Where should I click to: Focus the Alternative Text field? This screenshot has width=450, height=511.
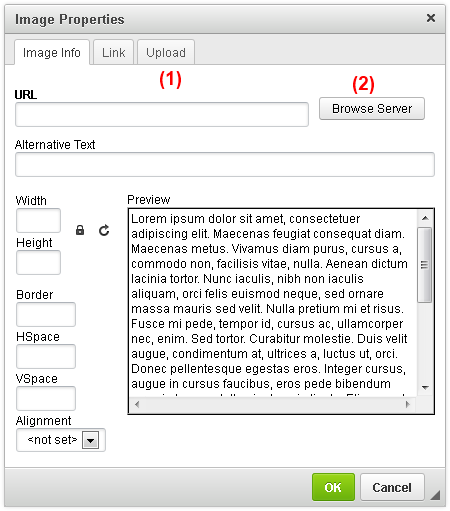[x=225, y=165]
